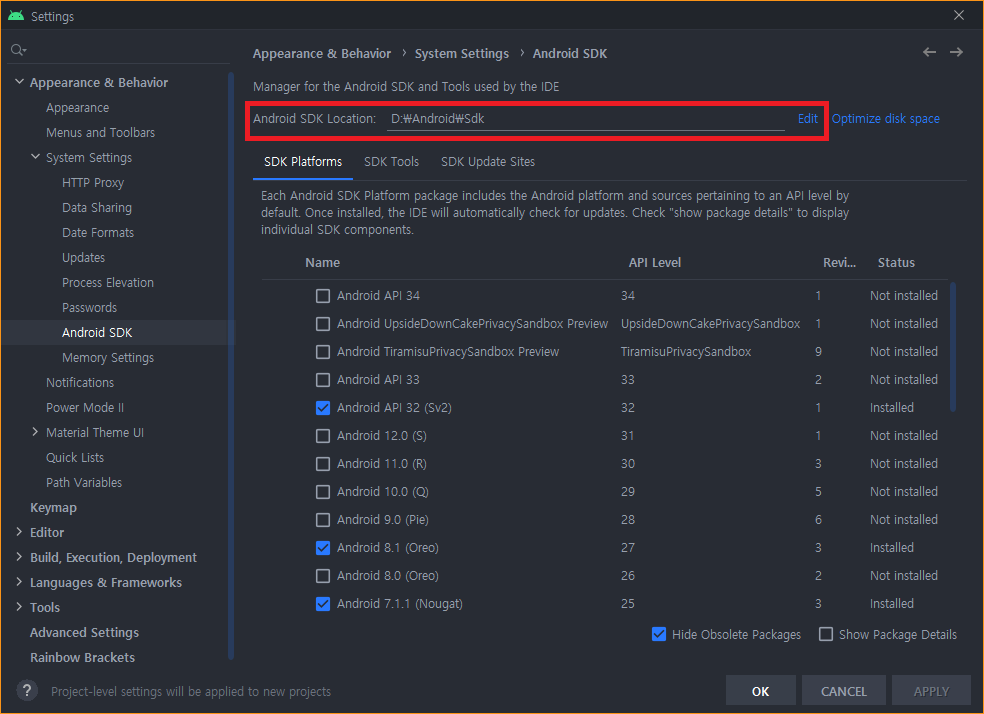Open Updates settings page

(x=83, y=258)
